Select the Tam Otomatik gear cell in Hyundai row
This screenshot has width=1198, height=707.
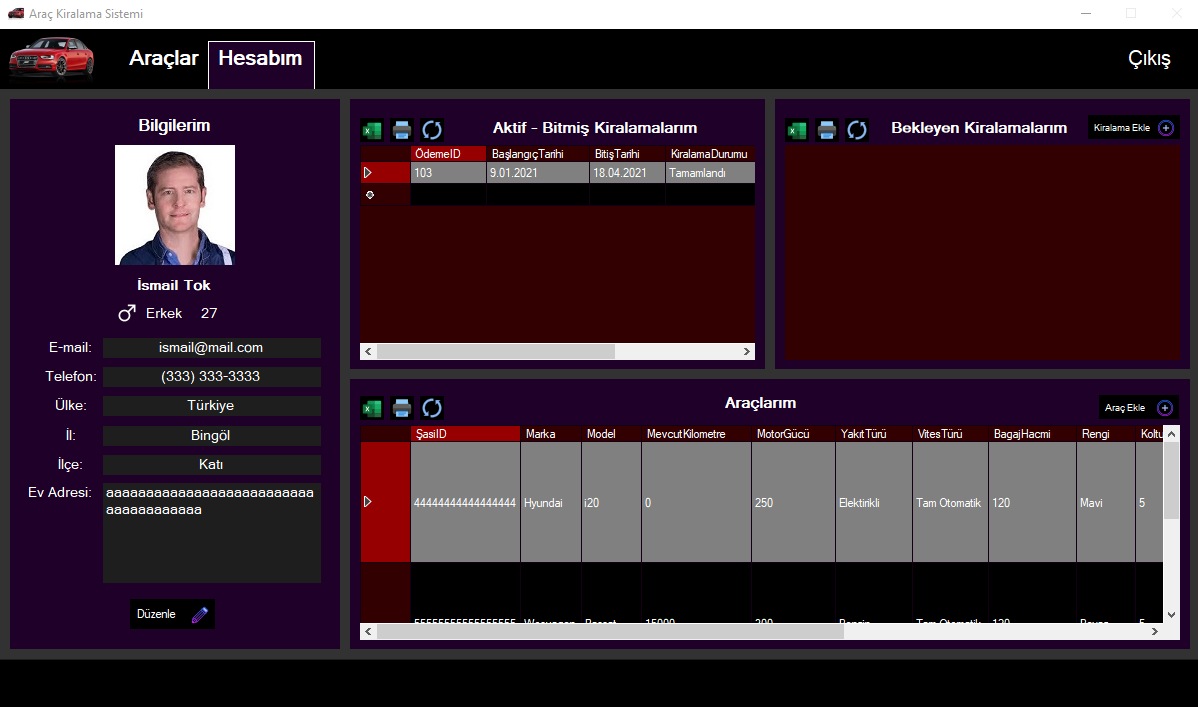click(950, 502)
